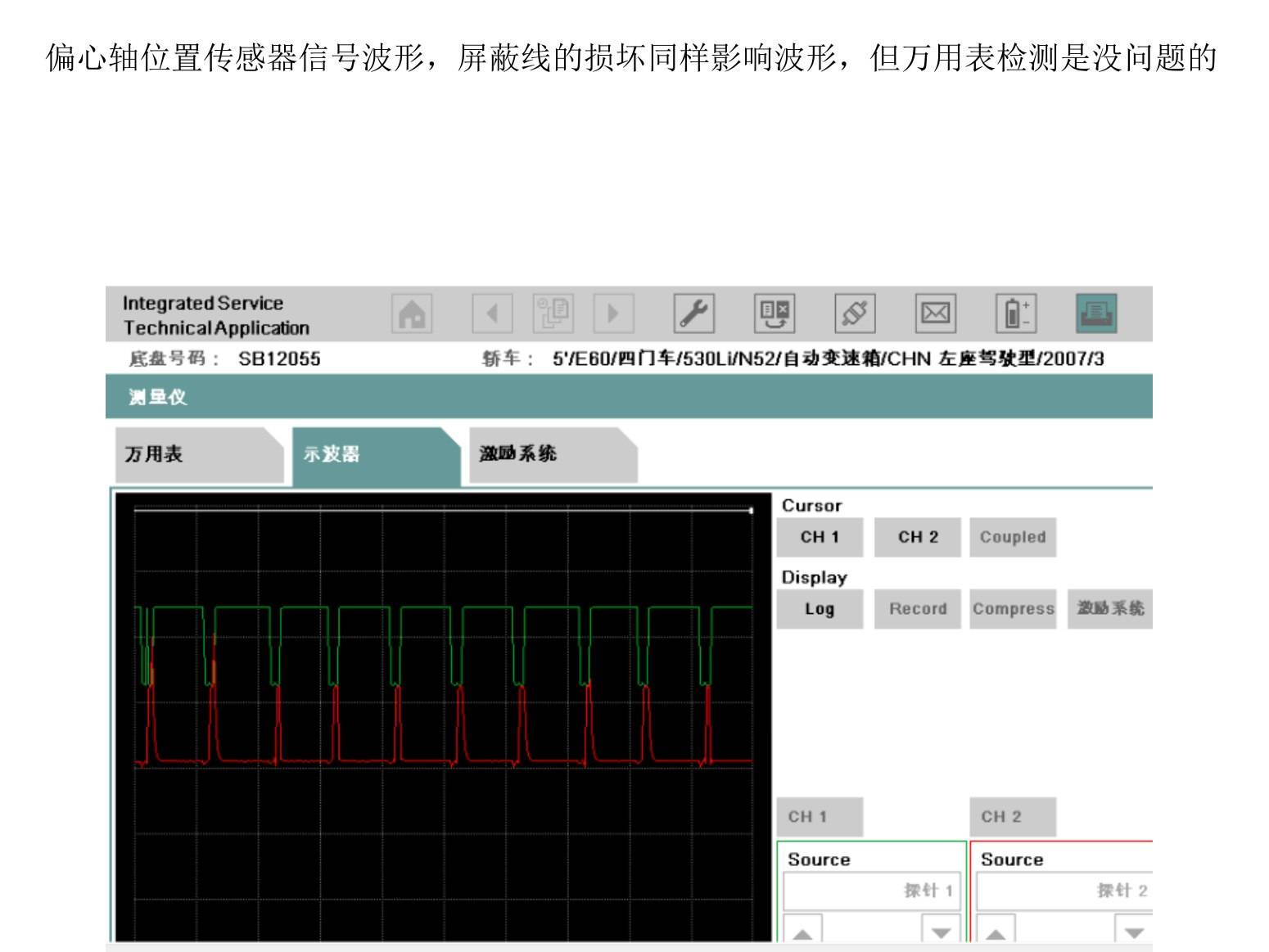Open the document list icon in toolbar
The width and height of the screenshot is (1269, 952).
pyautogui.click(x=553, y=314)
